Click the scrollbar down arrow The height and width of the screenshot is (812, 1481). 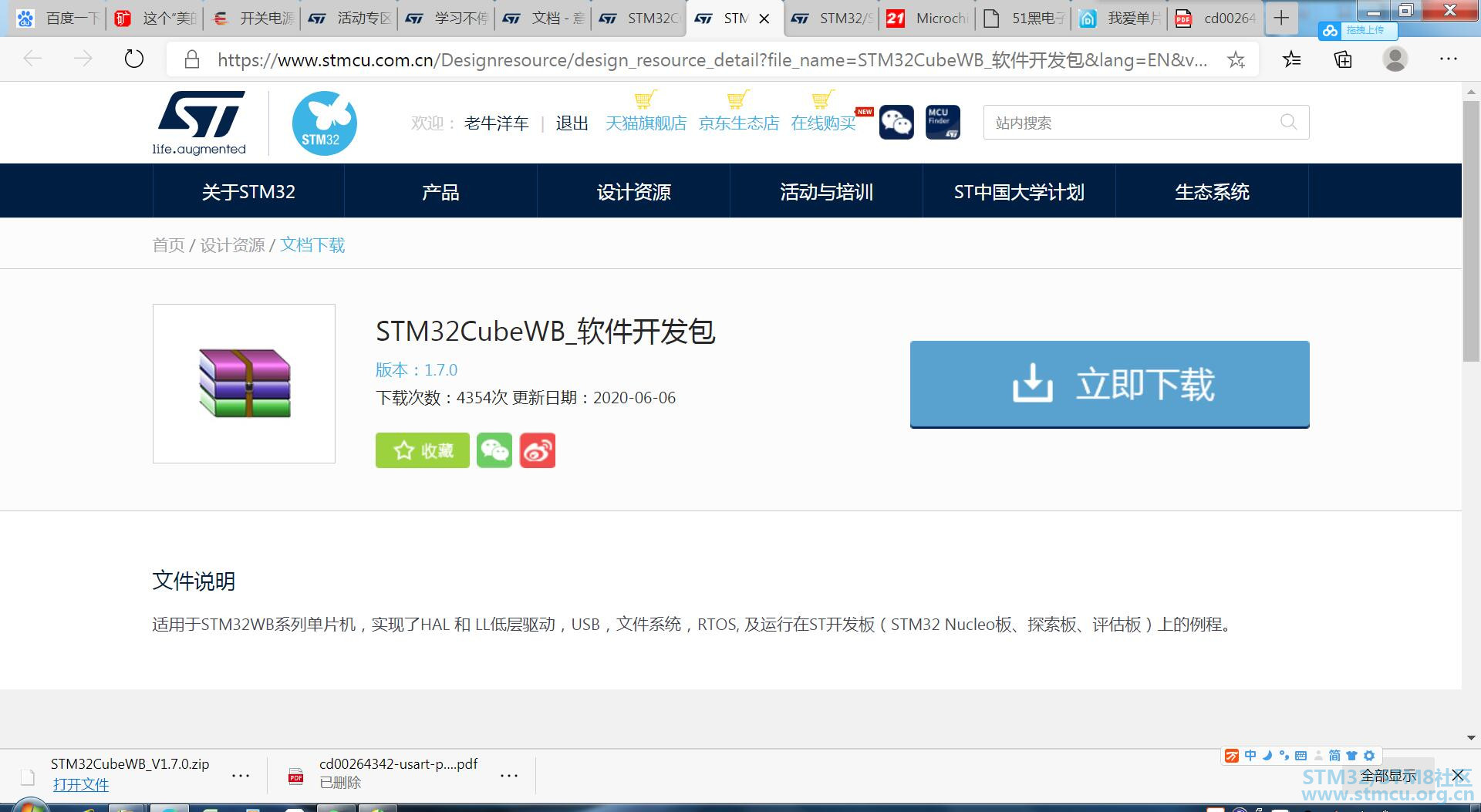coord(1471,738)
